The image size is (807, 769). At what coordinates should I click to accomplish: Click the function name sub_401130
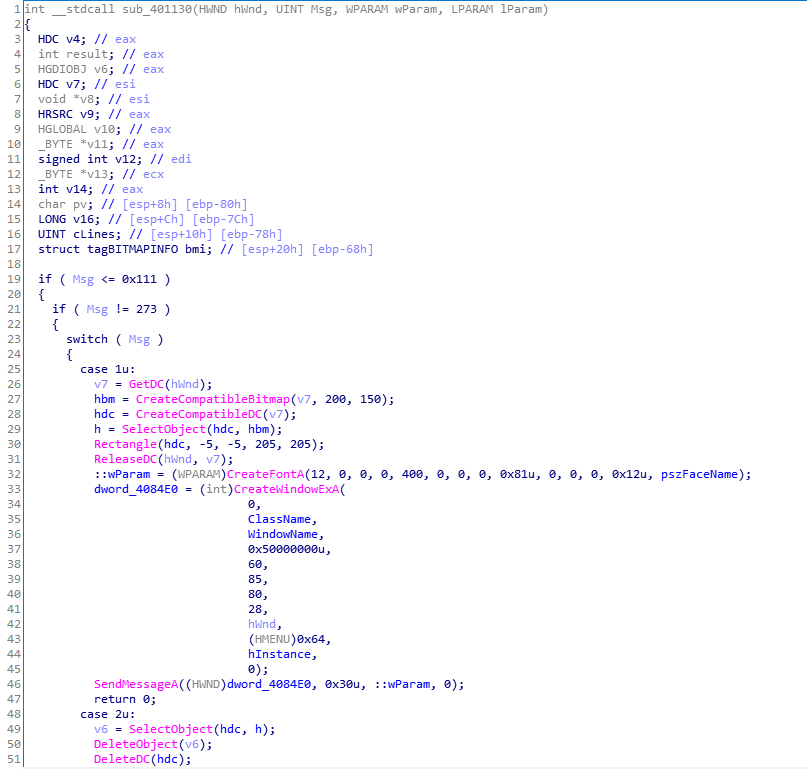(157, 9)
